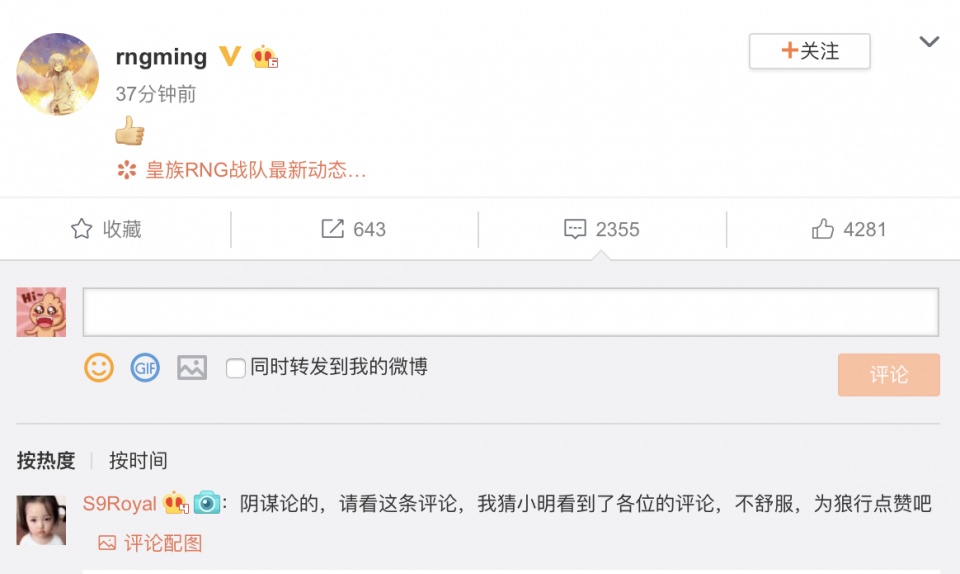
Task: Click the camera badge next to S9Royal
Action: [207, 503]
